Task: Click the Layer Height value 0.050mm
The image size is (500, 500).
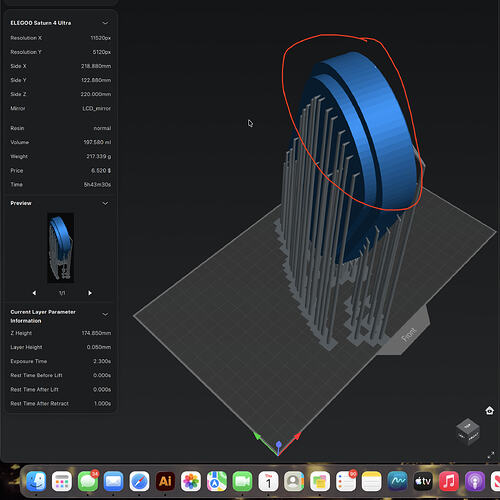Action: (99, 347)
